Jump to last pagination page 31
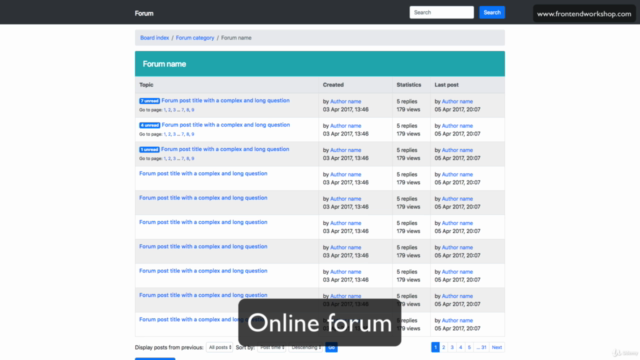This screenshot has height=360, width=640. pos(482,347)
